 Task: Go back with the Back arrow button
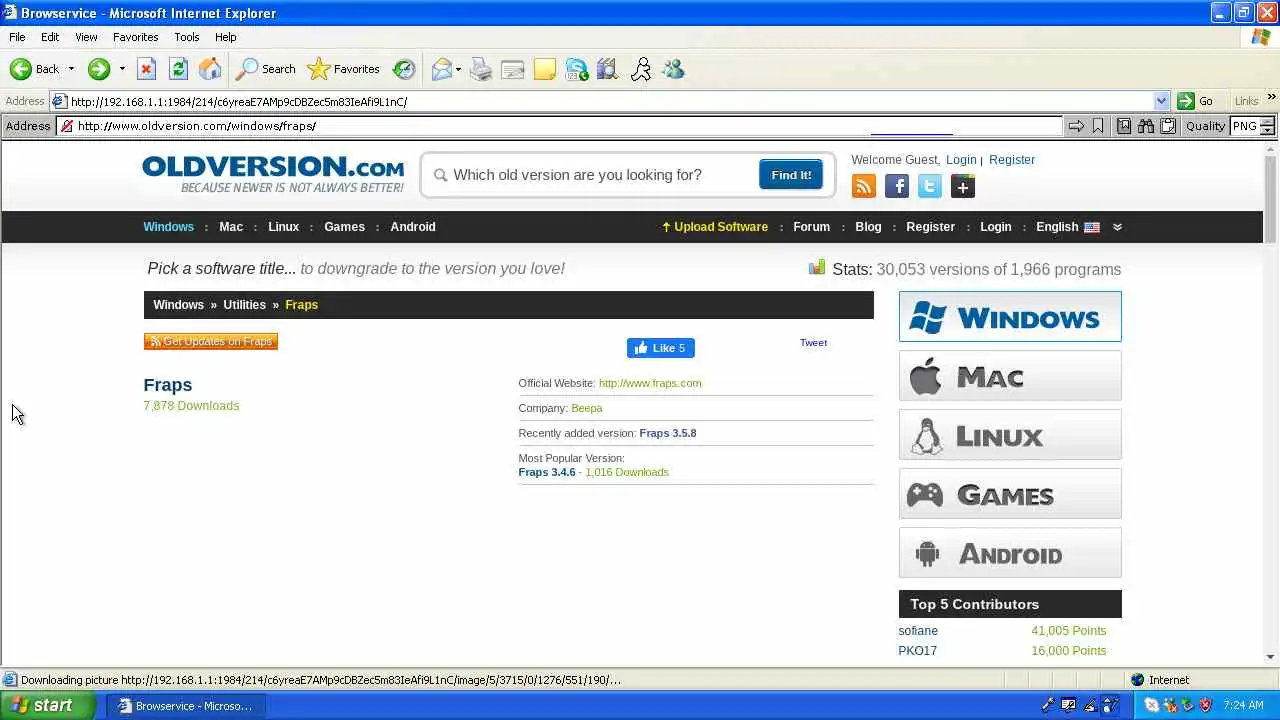click(x=34, y=69)
